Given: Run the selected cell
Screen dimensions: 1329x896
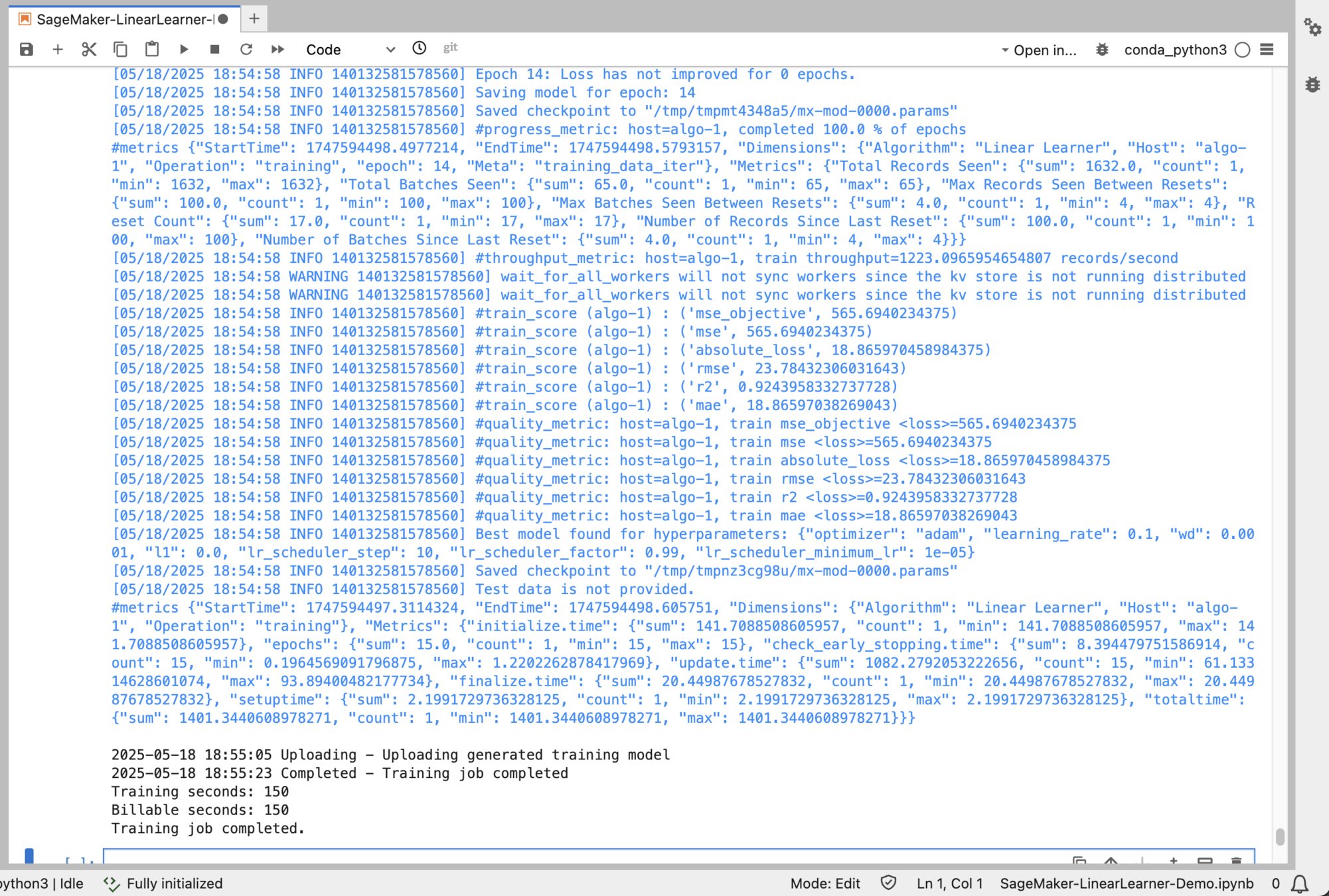Looking at the screenshot, I should coord(184,50).
